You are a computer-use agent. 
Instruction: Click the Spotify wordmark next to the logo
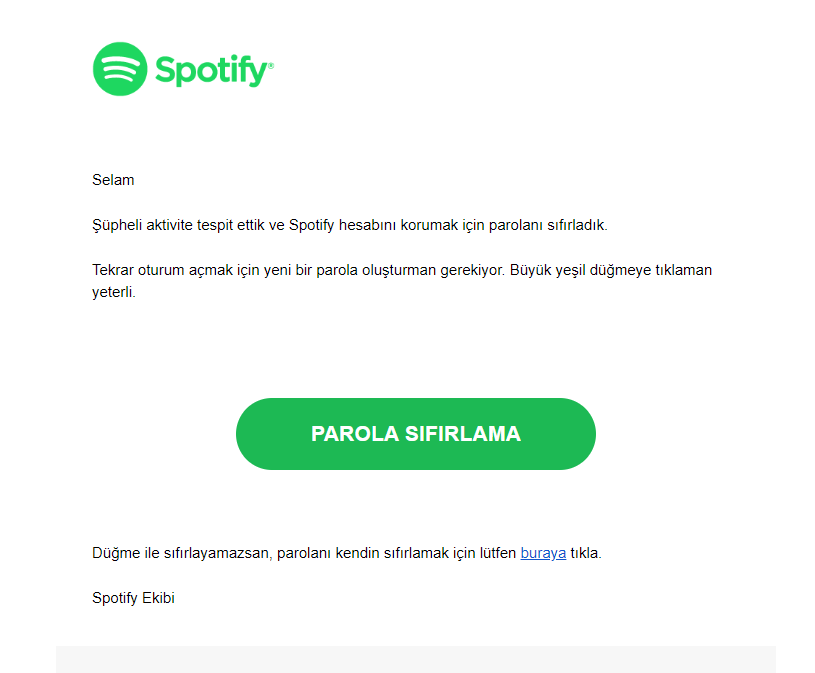pos(209,70)
